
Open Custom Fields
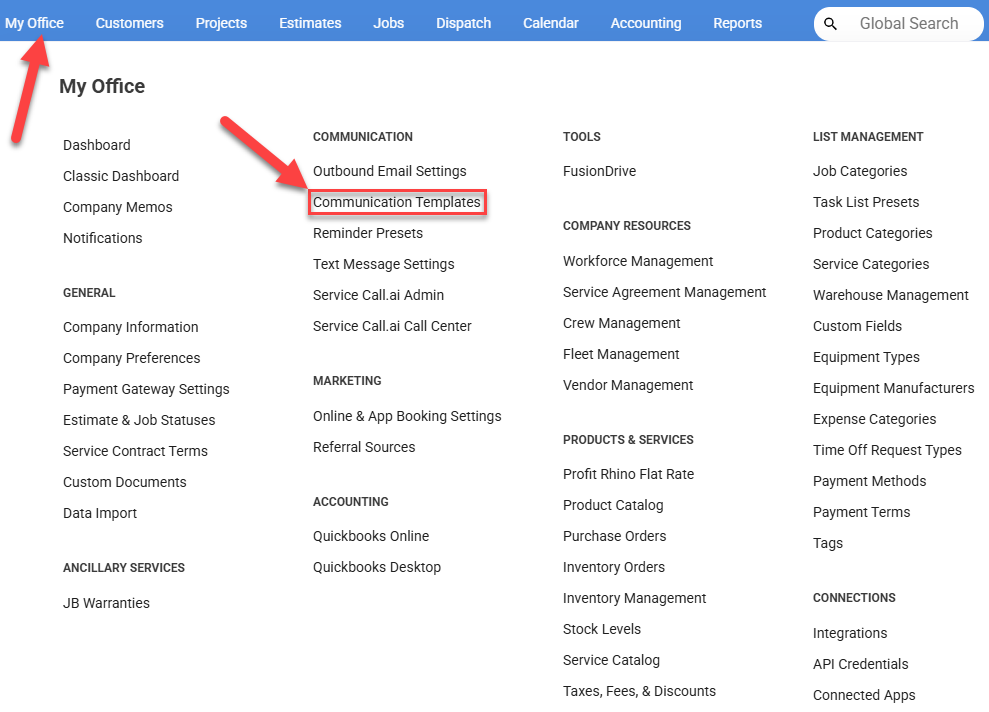pyautogui.click(x=857, y=325)
